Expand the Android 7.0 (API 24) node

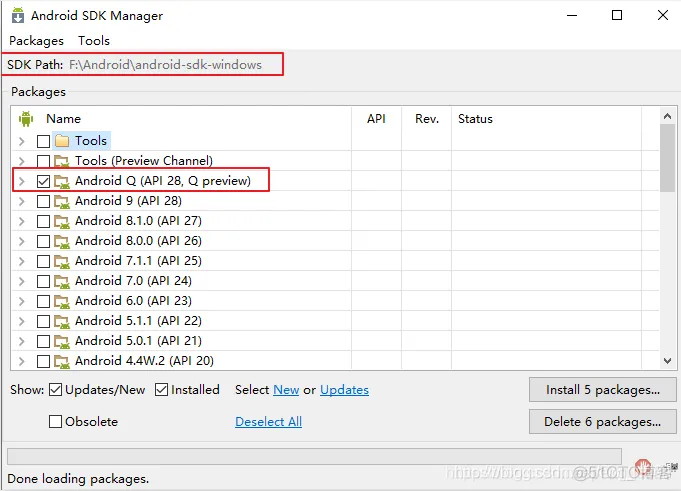pos(22,281)
